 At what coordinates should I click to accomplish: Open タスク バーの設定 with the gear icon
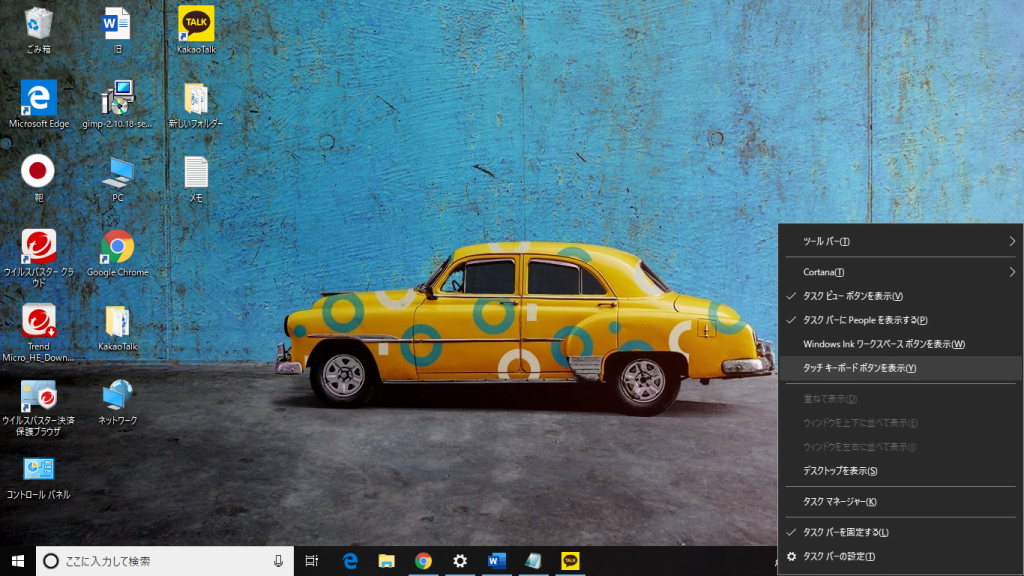coord(839,556)
